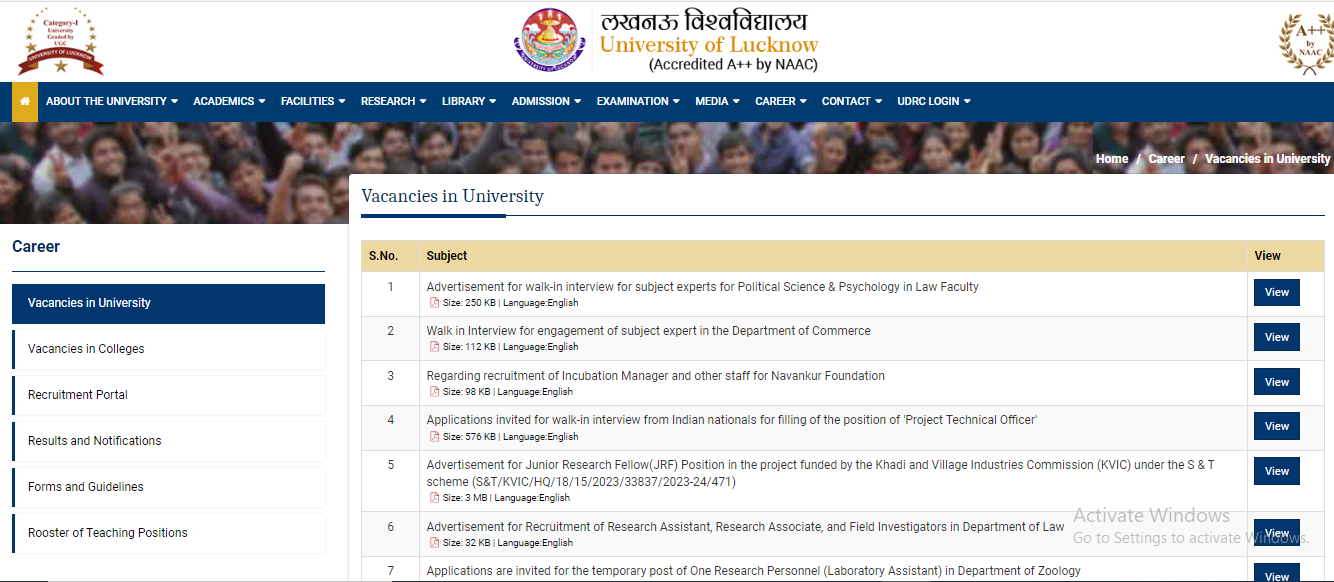Click View button for Incubation Manager row

(1277, 382)
